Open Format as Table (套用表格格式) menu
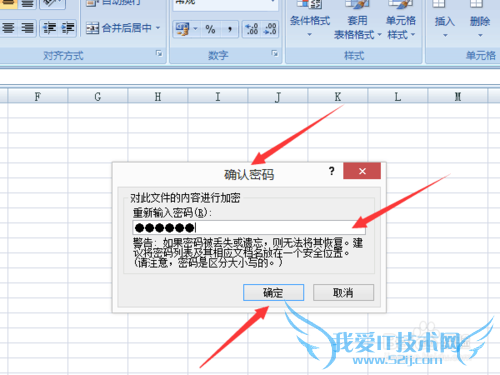Image resolution: width=500 pixels, height=375 pixels. click(x=357, y=21)
